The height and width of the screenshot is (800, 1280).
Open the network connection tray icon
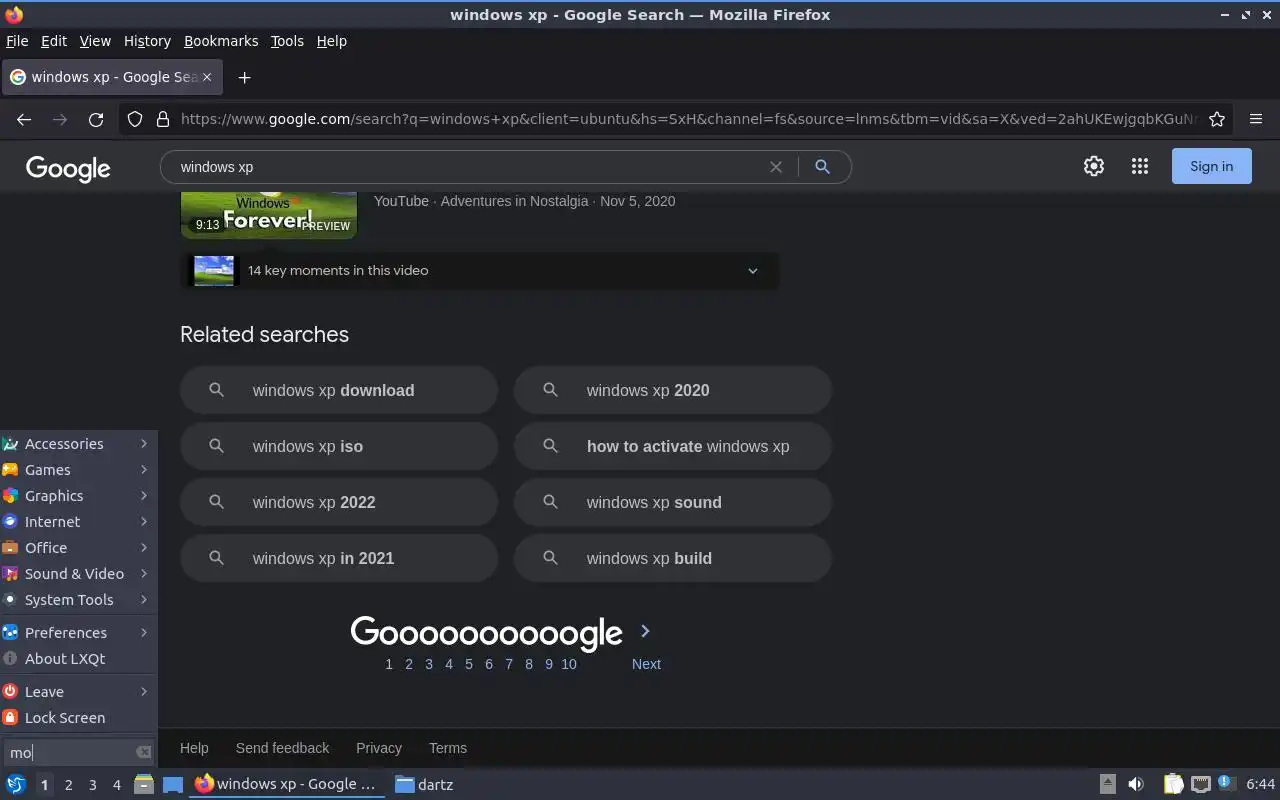pyautogui.click(x=1201, y=784)
